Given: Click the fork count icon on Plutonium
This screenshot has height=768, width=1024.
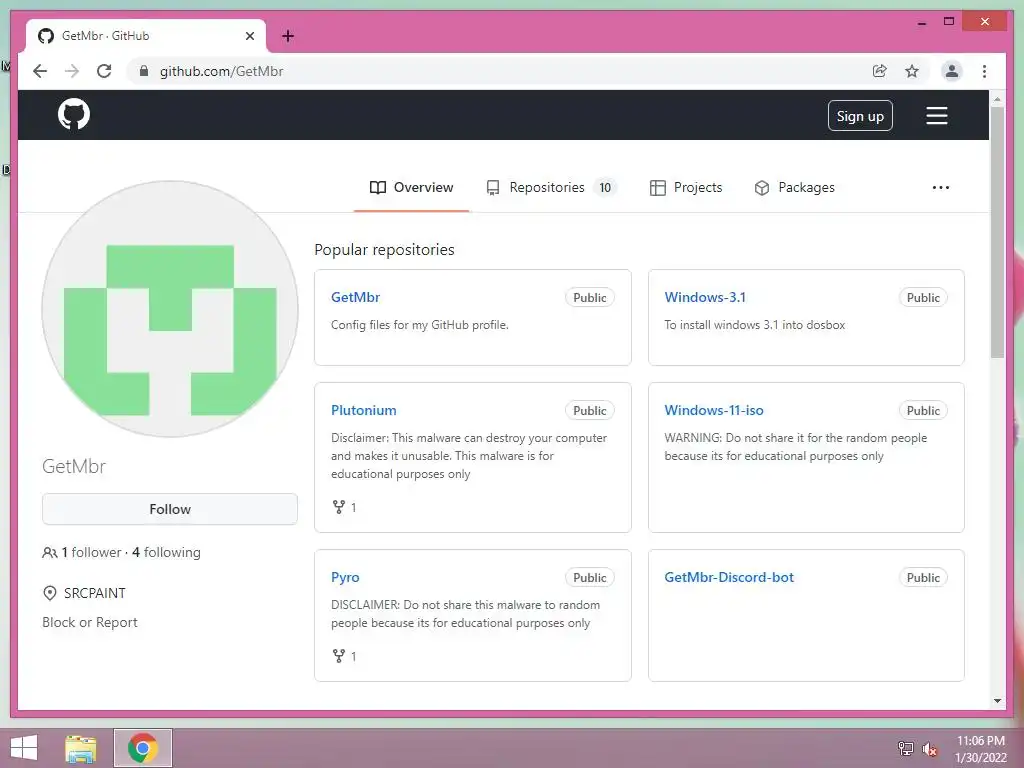Looking at the screenshot, I should coord(338,507).
